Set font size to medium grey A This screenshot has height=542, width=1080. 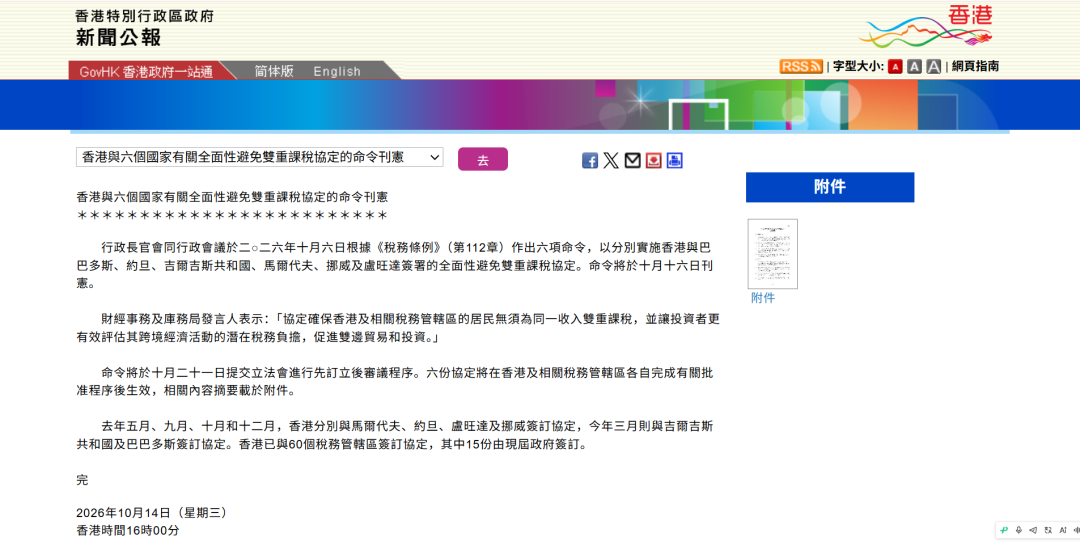(x=914, y=67)
